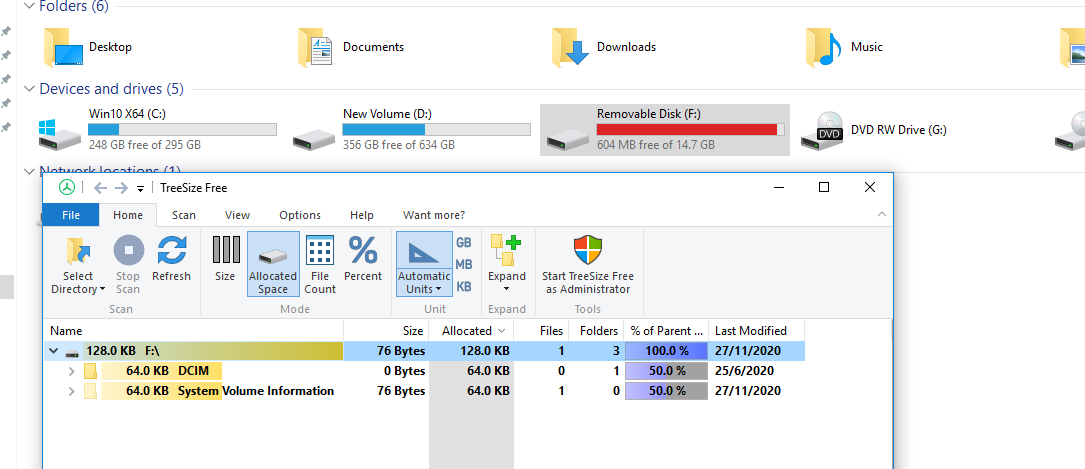Screen dimensions: 1085x469
Task: Click System Volume Information 50.0 % bar
Action: tap(666, 391)
